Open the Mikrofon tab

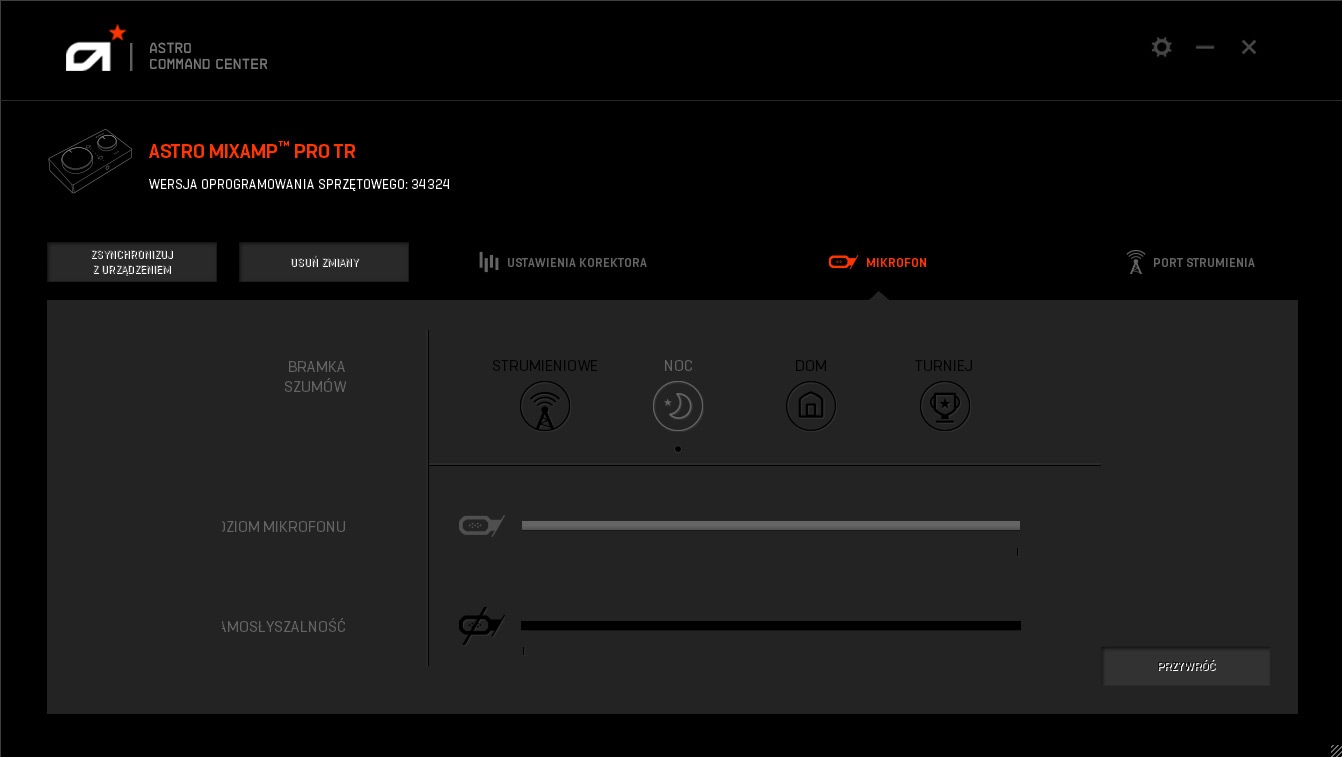click(x=877, y=262)
